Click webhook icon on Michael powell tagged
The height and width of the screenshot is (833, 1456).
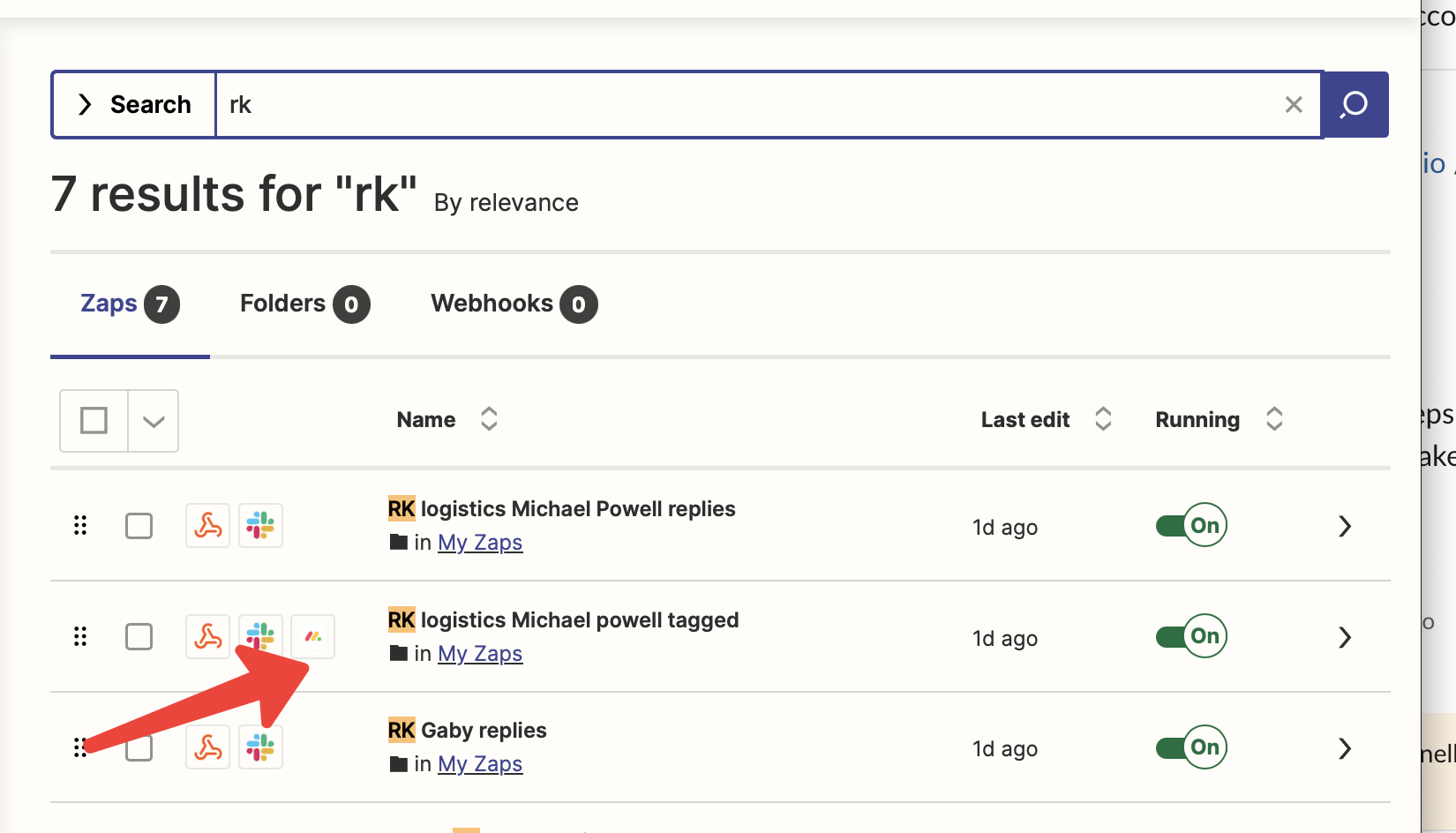[x=208, y=636]
